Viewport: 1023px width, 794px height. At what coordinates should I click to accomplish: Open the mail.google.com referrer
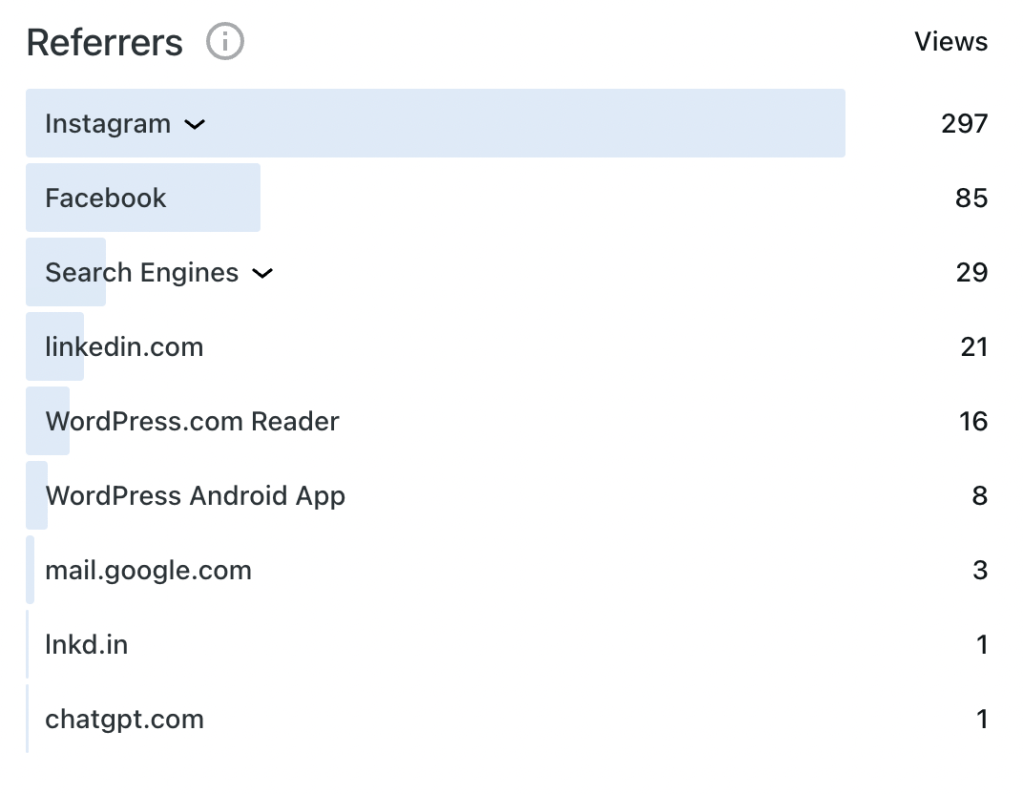148,570
